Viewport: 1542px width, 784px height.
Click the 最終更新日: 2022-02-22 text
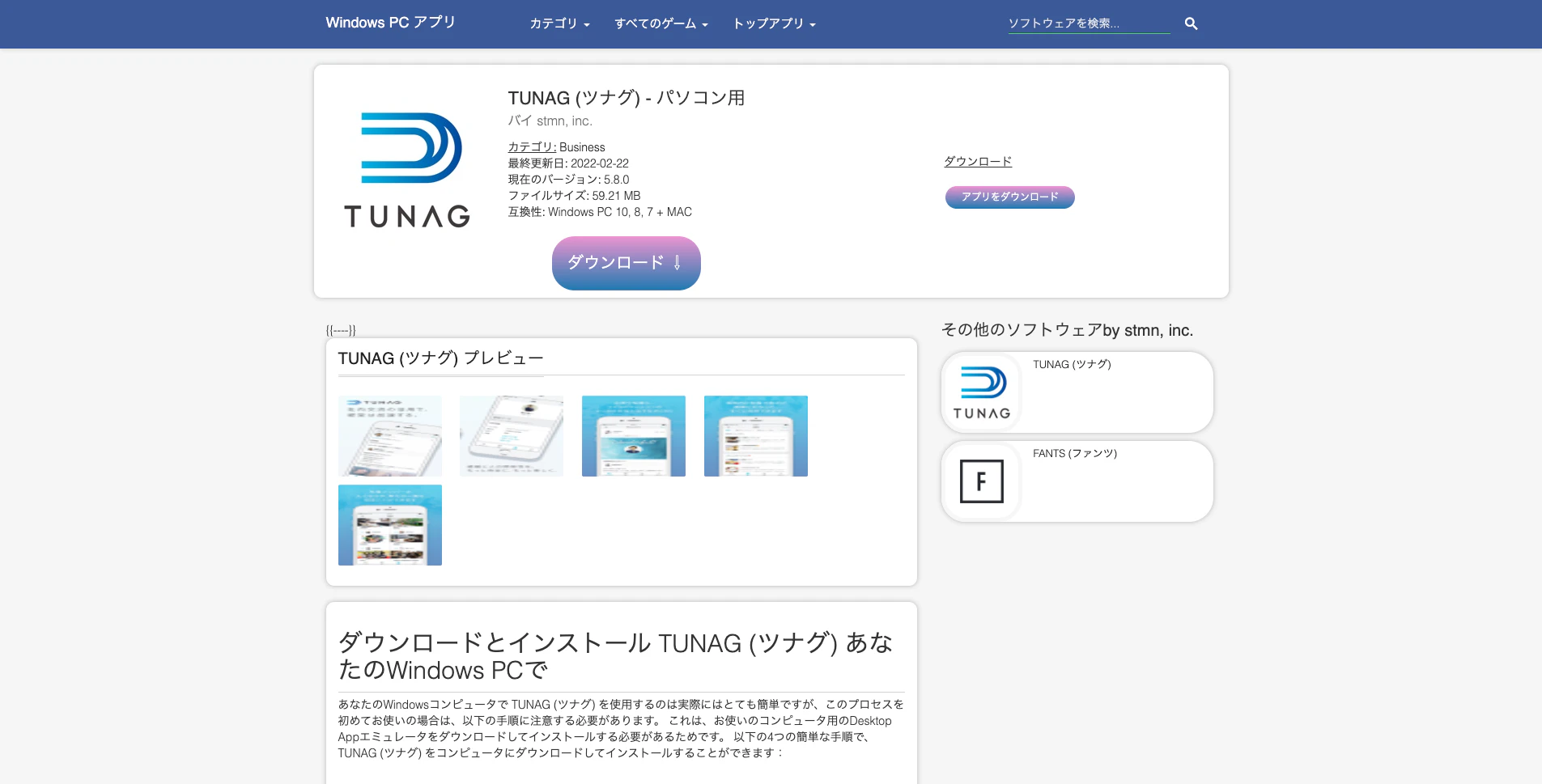[x=568, y=163]
